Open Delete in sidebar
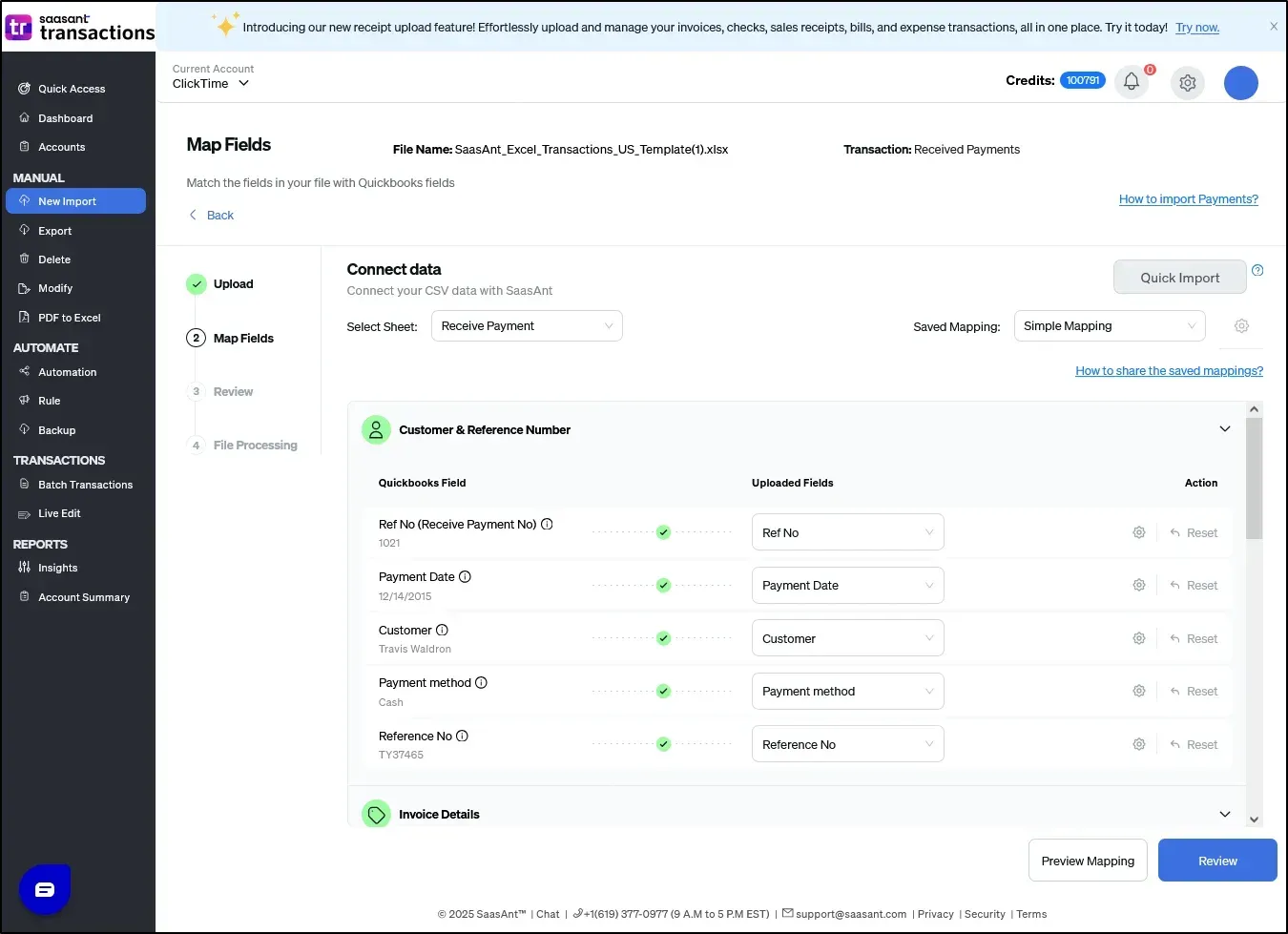This screenshot has height=934, width=1288. [54, 259]
